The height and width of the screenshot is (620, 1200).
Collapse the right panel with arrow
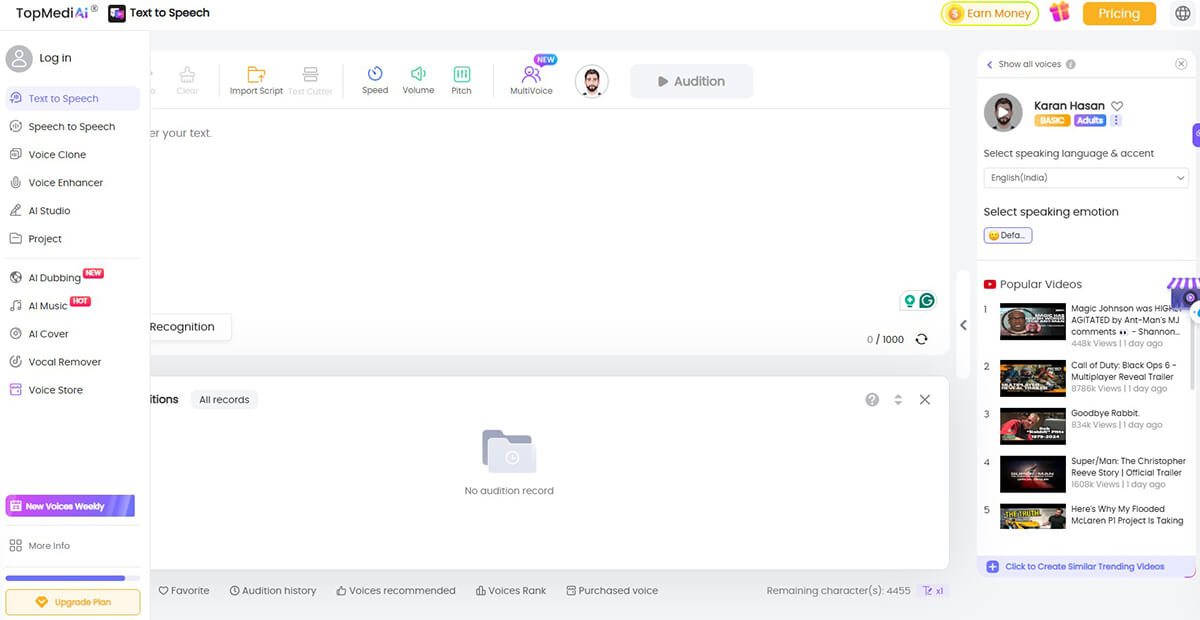click(x=963, y=325)
